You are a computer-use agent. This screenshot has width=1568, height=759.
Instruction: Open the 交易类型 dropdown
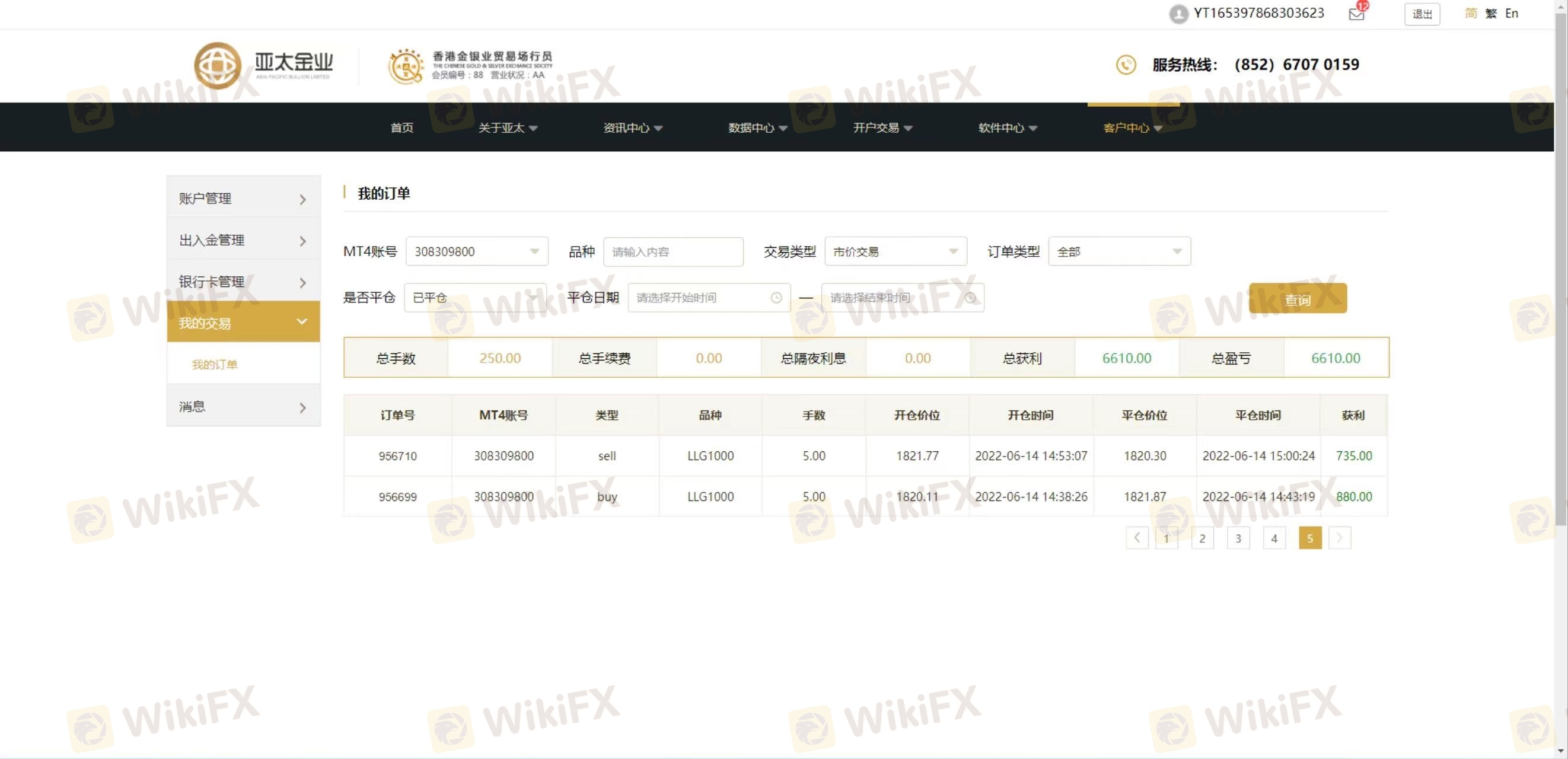[895, 251]
